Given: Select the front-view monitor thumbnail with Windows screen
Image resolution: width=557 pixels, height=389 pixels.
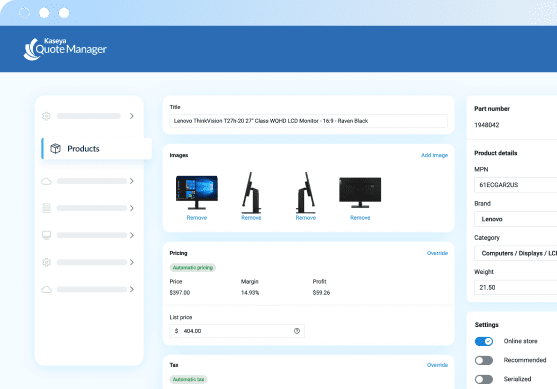Looking at the screenshot, I should (197, 192).
